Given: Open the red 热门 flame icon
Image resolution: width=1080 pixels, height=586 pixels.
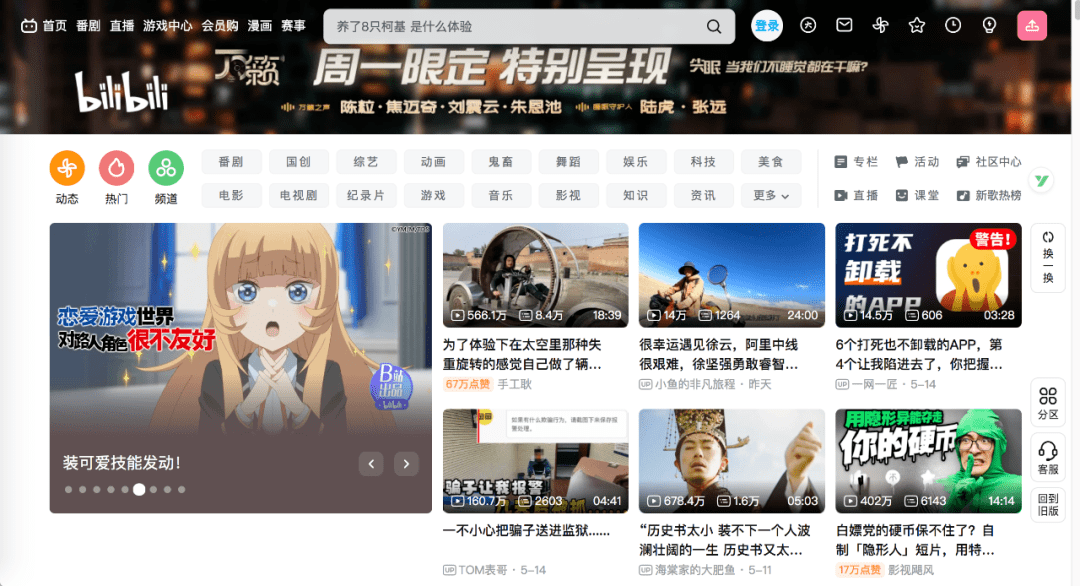Looking at the screenshot, I should 116,168.
